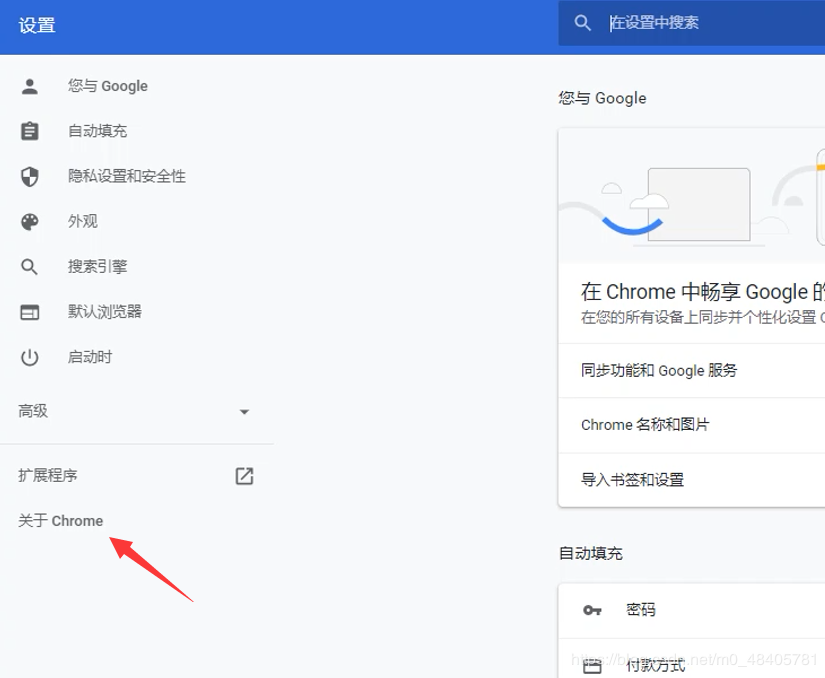Click the clipboard icon for 自动填充
The height and width of the screenshot is (678, 825).
tap(29, 131)
